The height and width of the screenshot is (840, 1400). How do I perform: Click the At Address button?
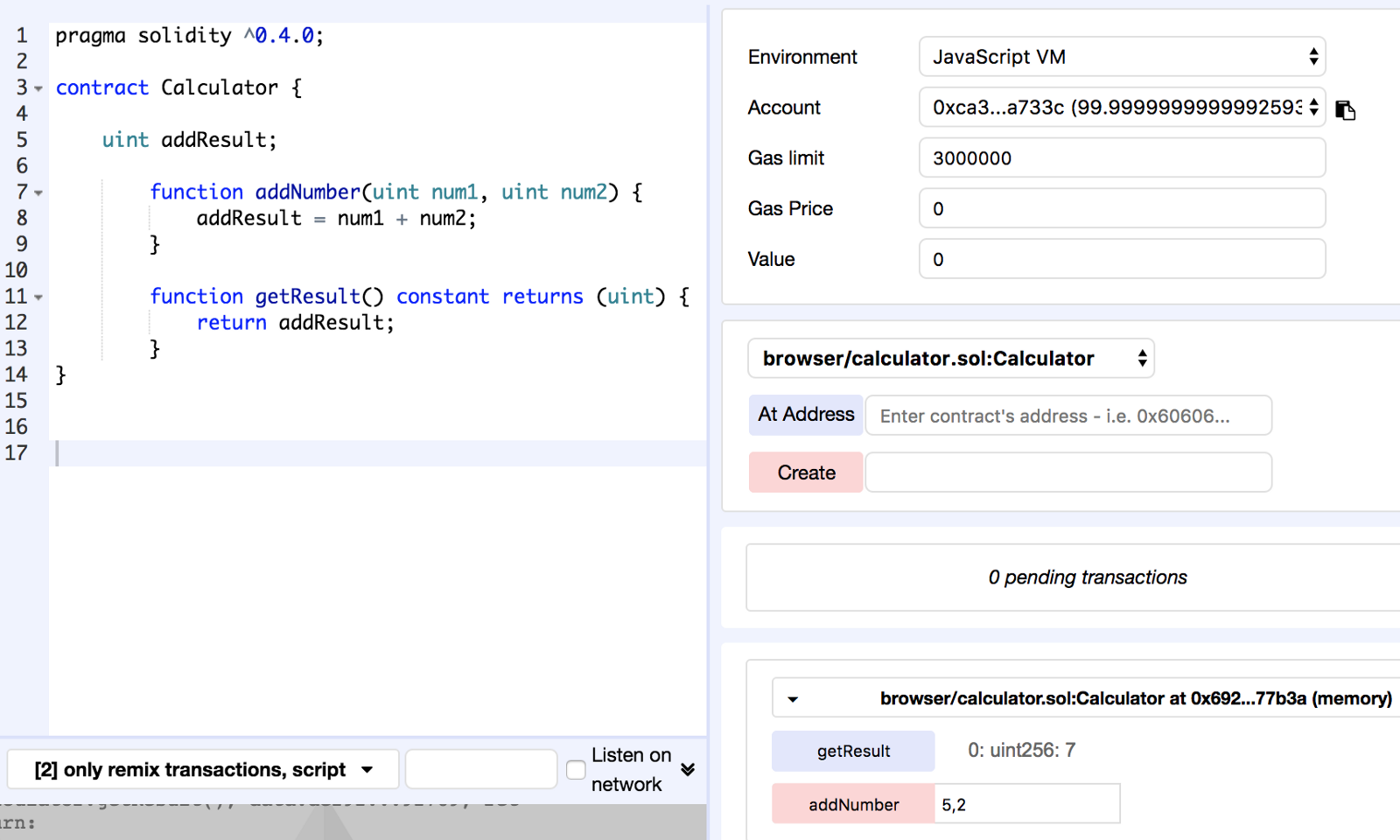[806, 415]
